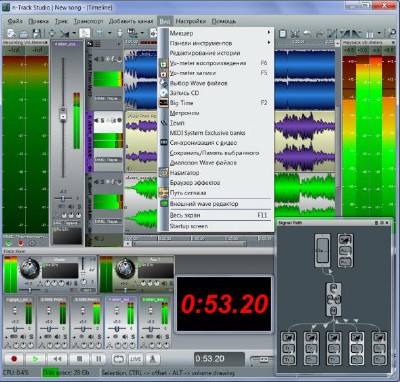Screen dimensions: 400x382
Task: Click the tall track volume fader handle
Action: [63, 114]
